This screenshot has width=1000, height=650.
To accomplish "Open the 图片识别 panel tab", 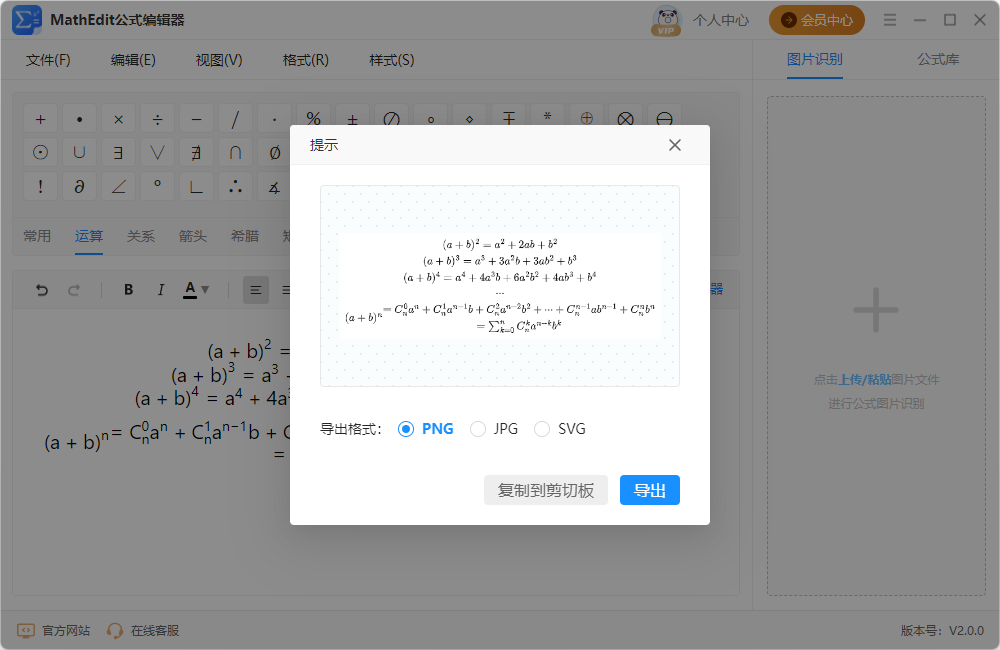I will tap(814, 59).
